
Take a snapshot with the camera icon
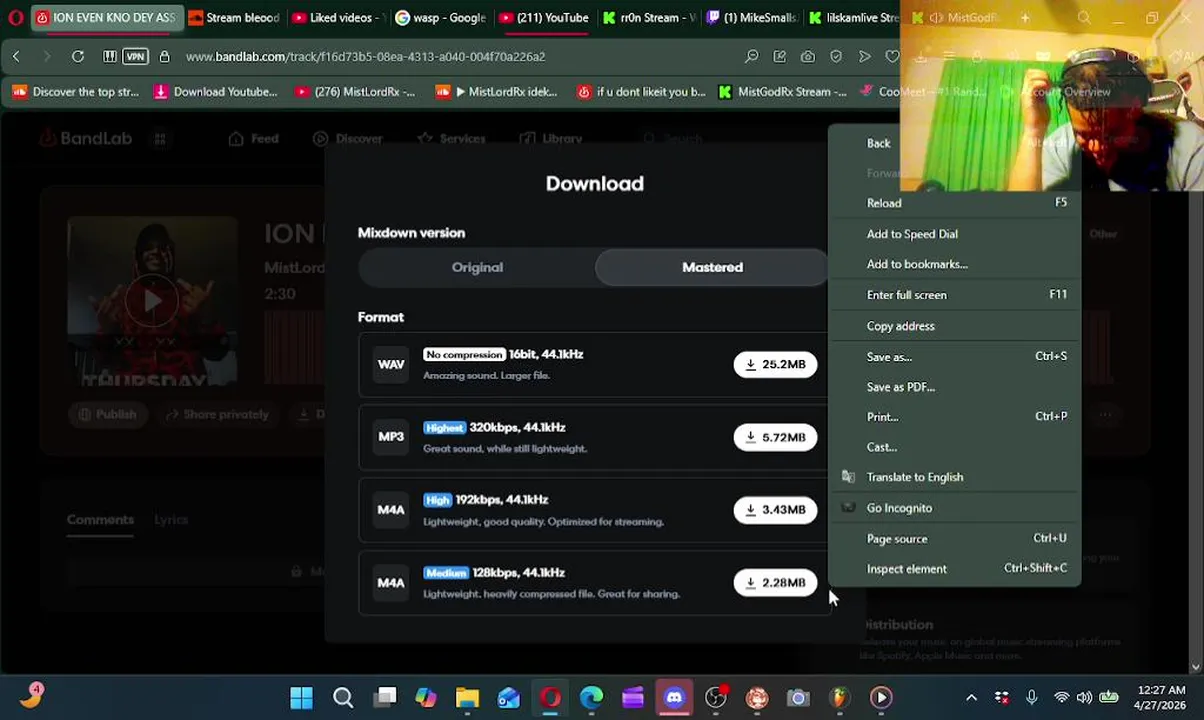coord(807,57)
